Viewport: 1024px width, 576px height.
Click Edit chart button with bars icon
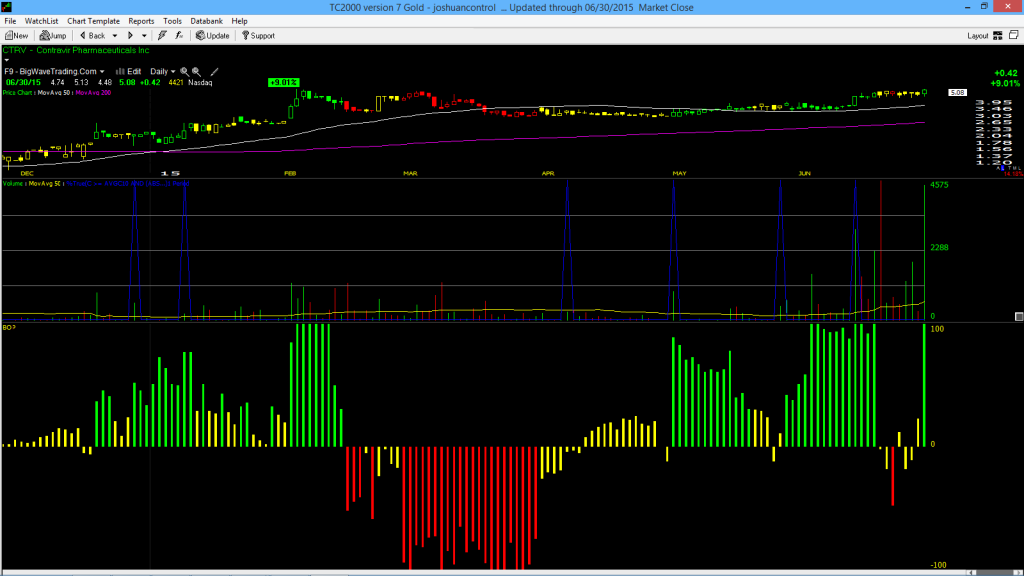129,72
